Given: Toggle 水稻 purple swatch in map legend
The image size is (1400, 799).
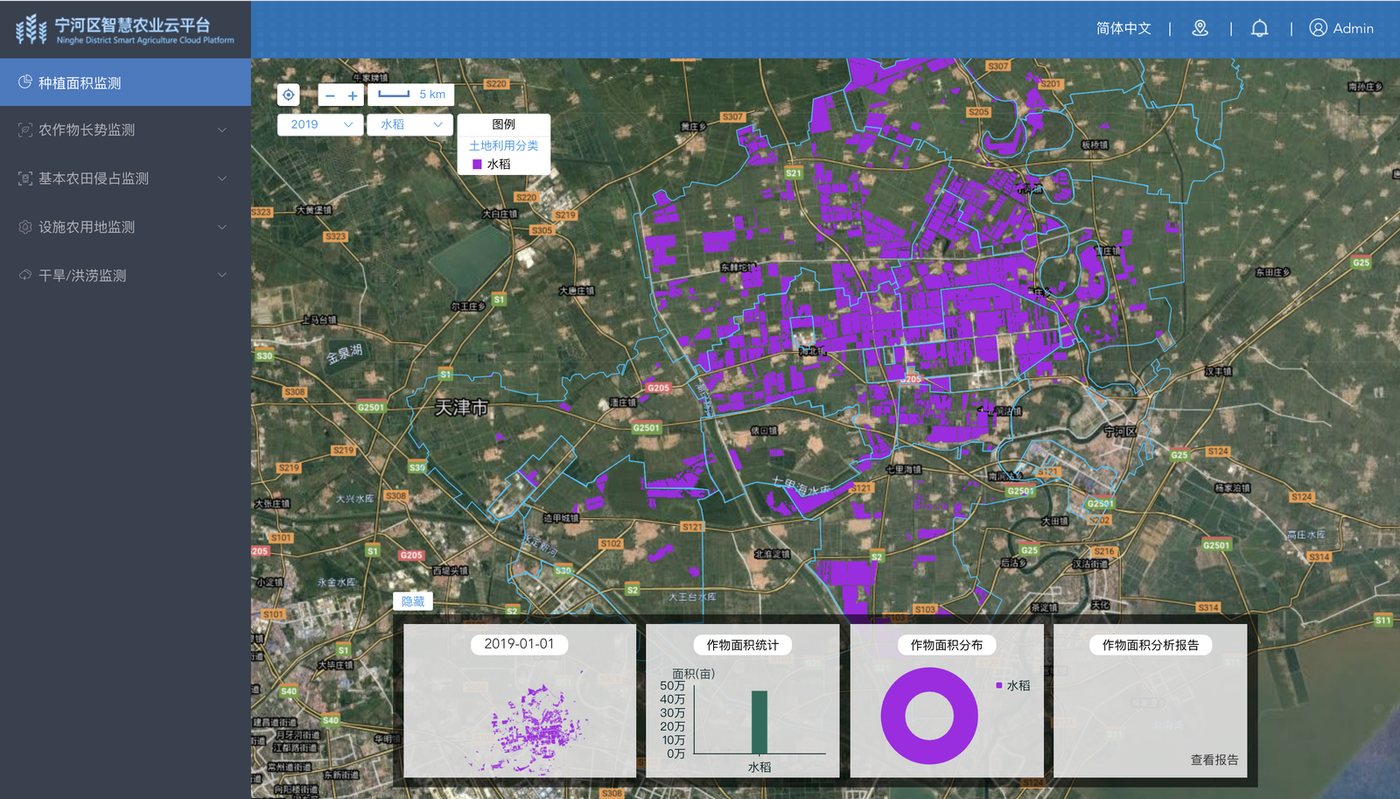Looking at the screenshot, I should pyautogui.click(x=477, y=164).
